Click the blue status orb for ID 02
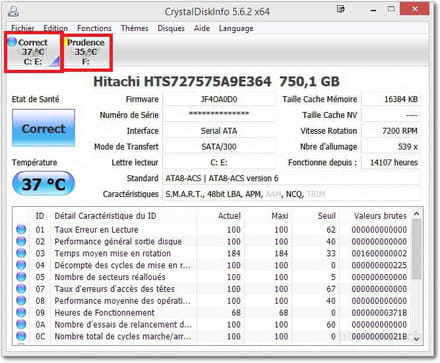 coord(21,241)
